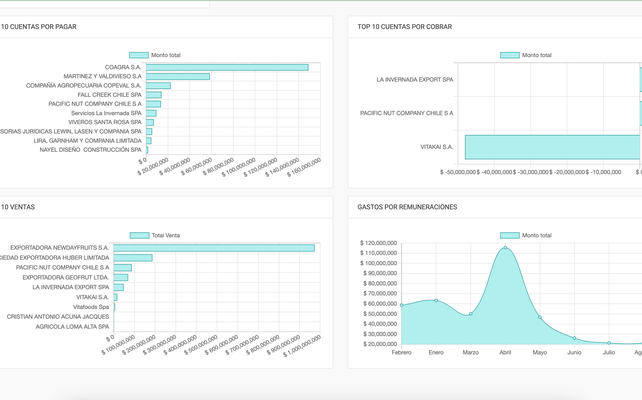Image resolution: width=642 pixels, height=400 pixels.
Task: Click the Febrero data point at chart start
Action: tap(402, 305)
